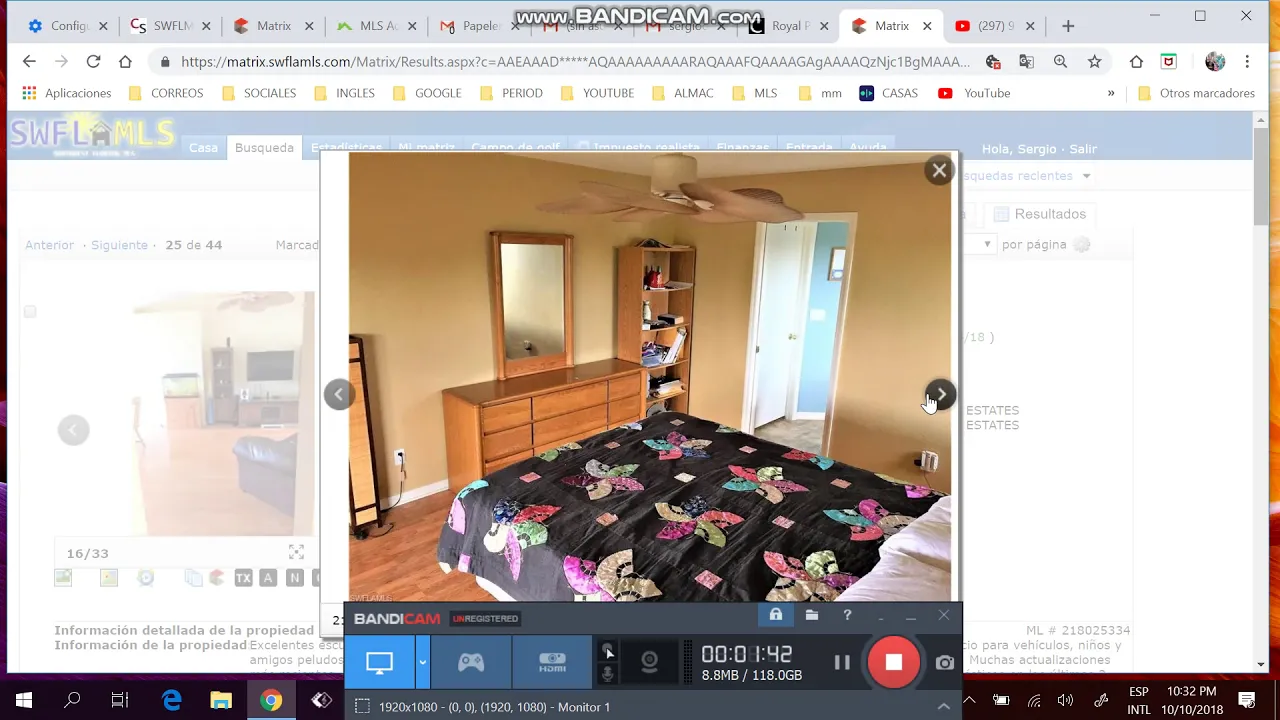The image size is (1280, 720).
Task: Open CORREOS bookmark folder
Action: coord(166,93)
